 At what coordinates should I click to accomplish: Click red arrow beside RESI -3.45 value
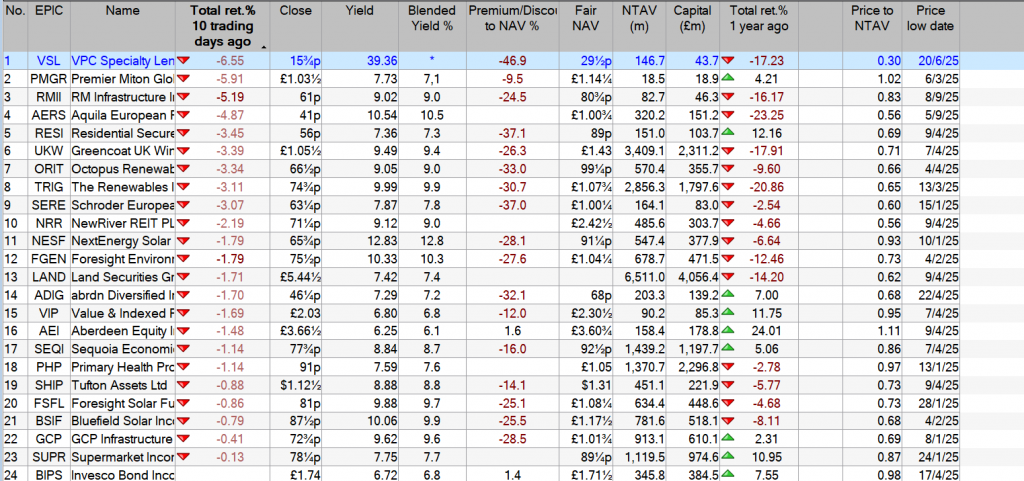[183, 134]
